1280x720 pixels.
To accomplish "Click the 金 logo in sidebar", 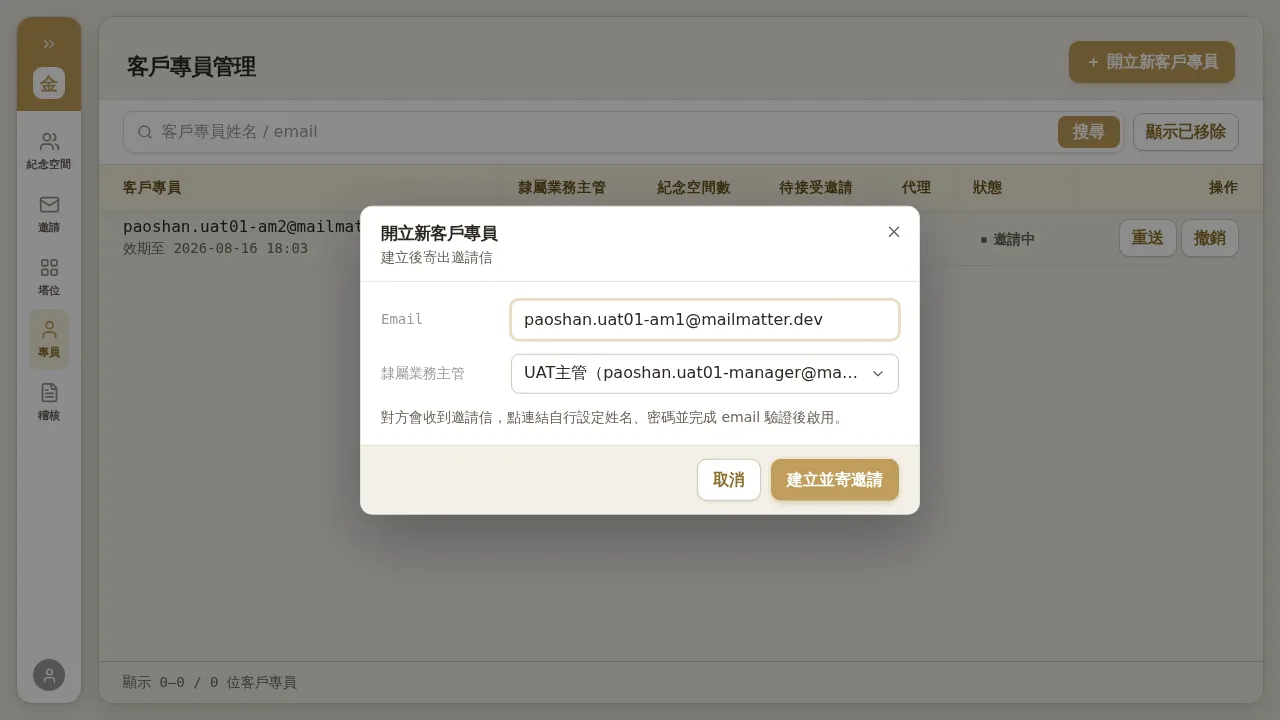I will point(49,83).
